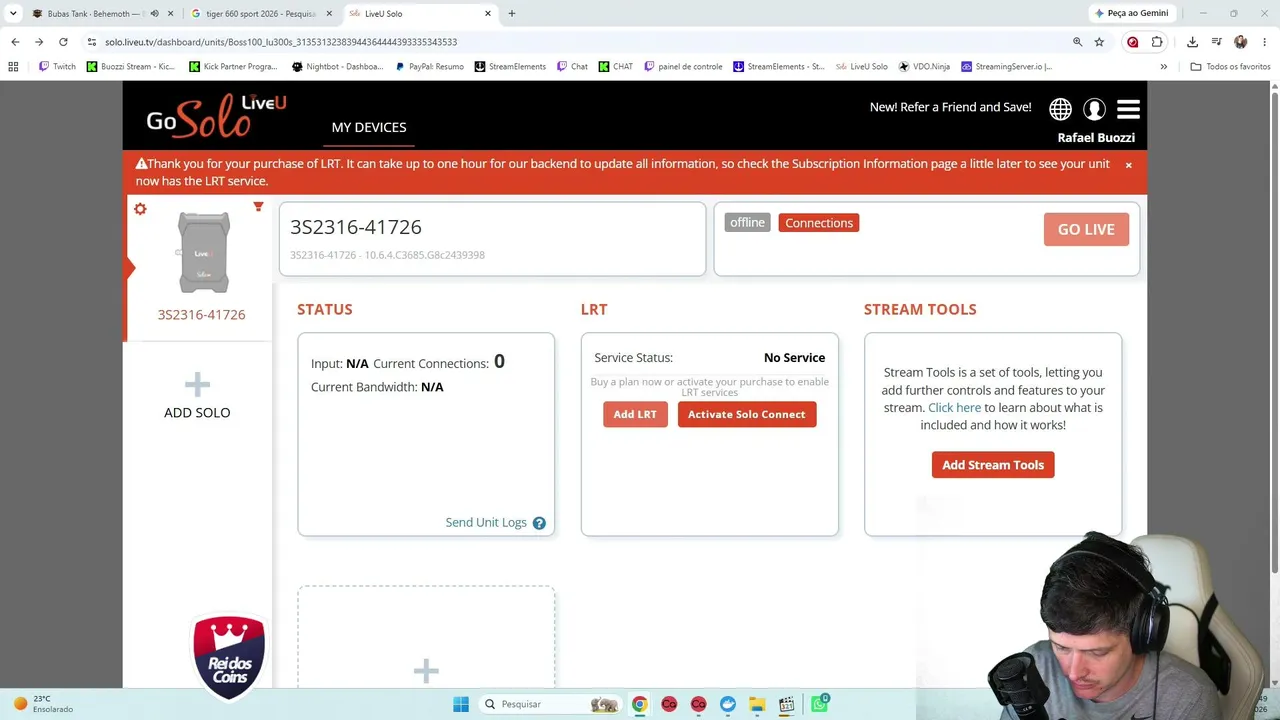1280x720 pixels.
Task: Click the Go Solo LiveU logo
Action: (216, 116)
